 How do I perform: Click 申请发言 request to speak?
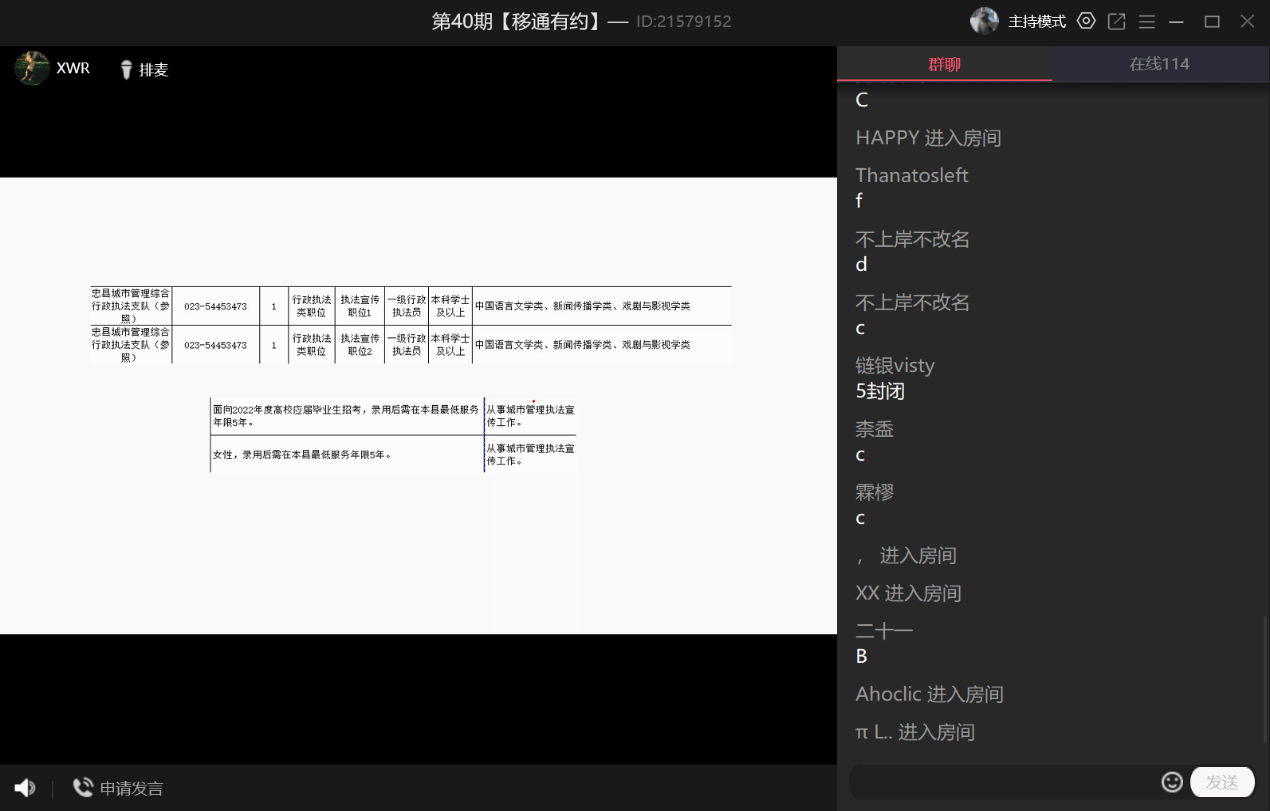131,788
